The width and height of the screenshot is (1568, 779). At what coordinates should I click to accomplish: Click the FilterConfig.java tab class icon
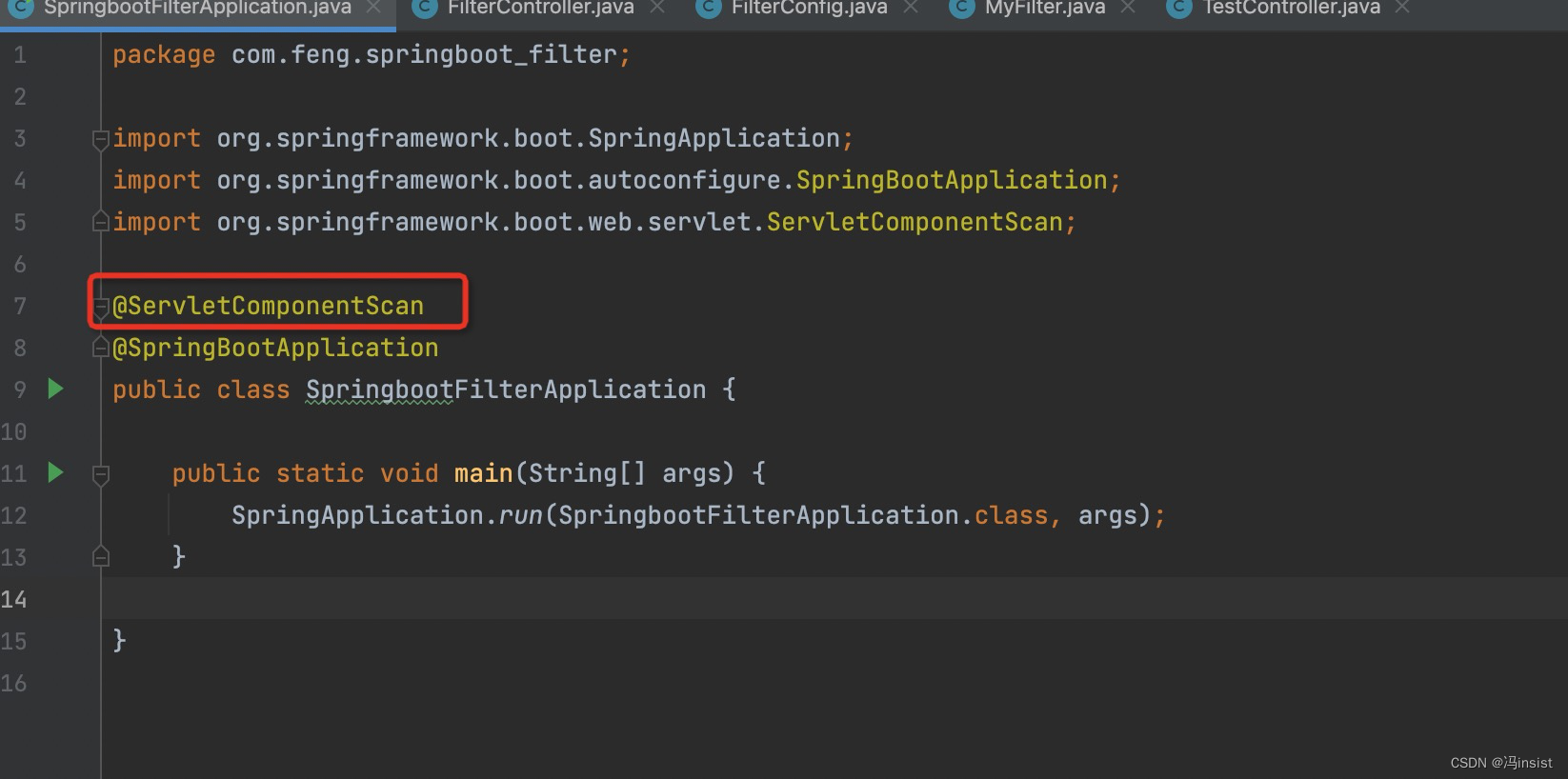[709, 8]
